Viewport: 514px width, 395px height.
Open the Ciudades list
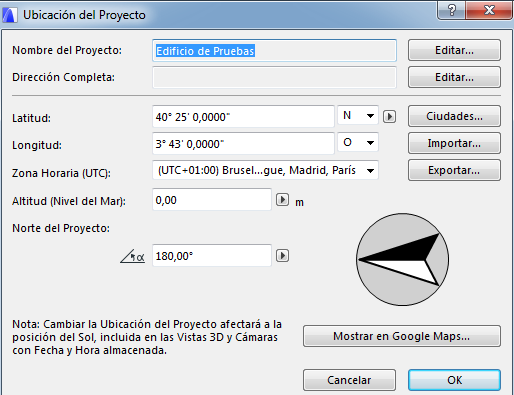point(454,116)
